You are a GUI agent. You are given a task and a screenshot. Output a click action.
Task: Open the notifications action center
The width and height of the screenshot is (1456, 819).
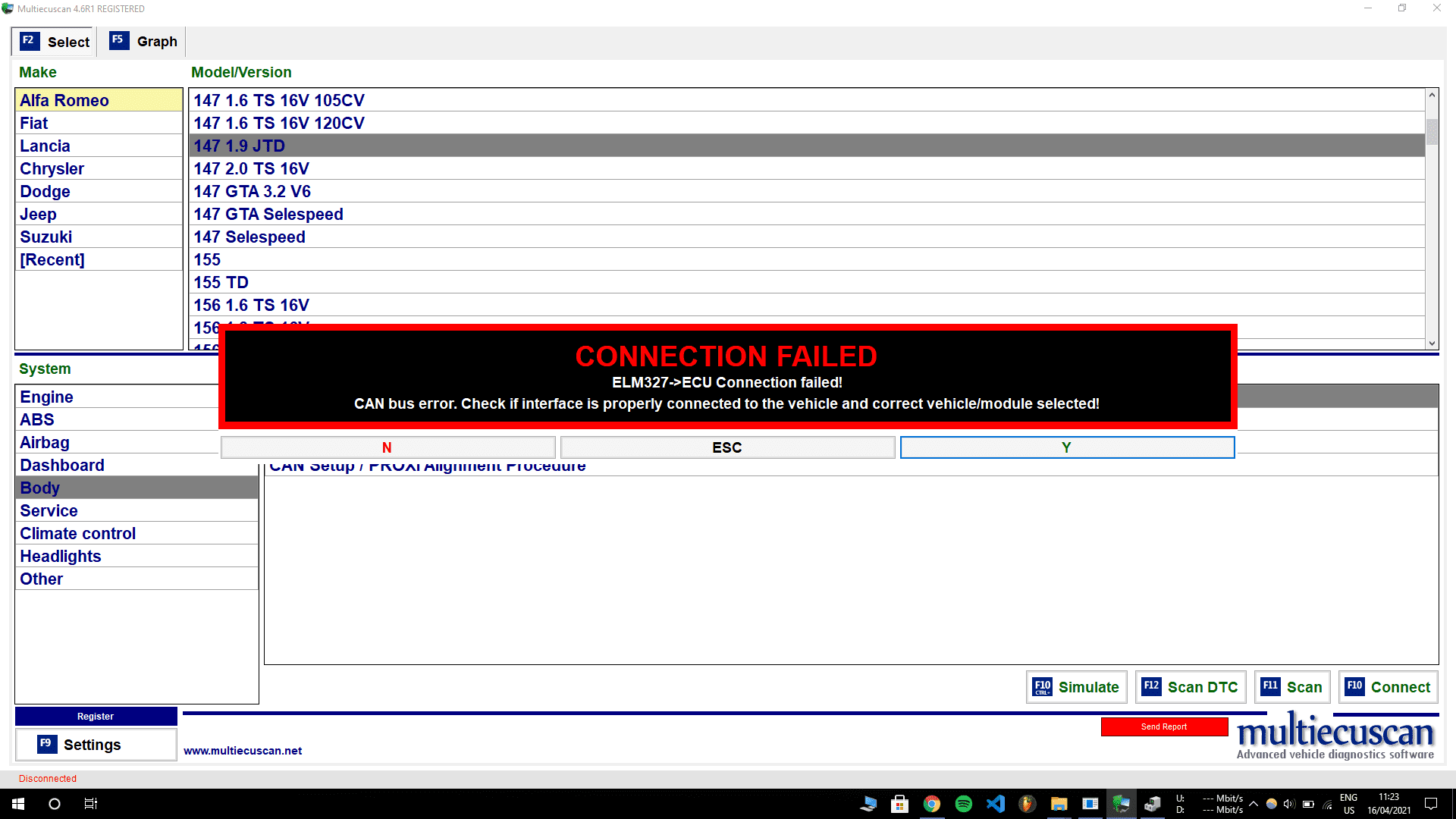click(1431, 804)
